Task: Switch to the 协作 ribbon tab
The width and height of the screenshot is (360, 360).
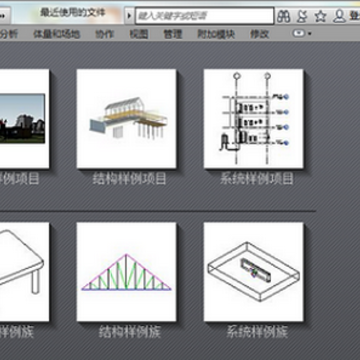Action: pos(105,34)
